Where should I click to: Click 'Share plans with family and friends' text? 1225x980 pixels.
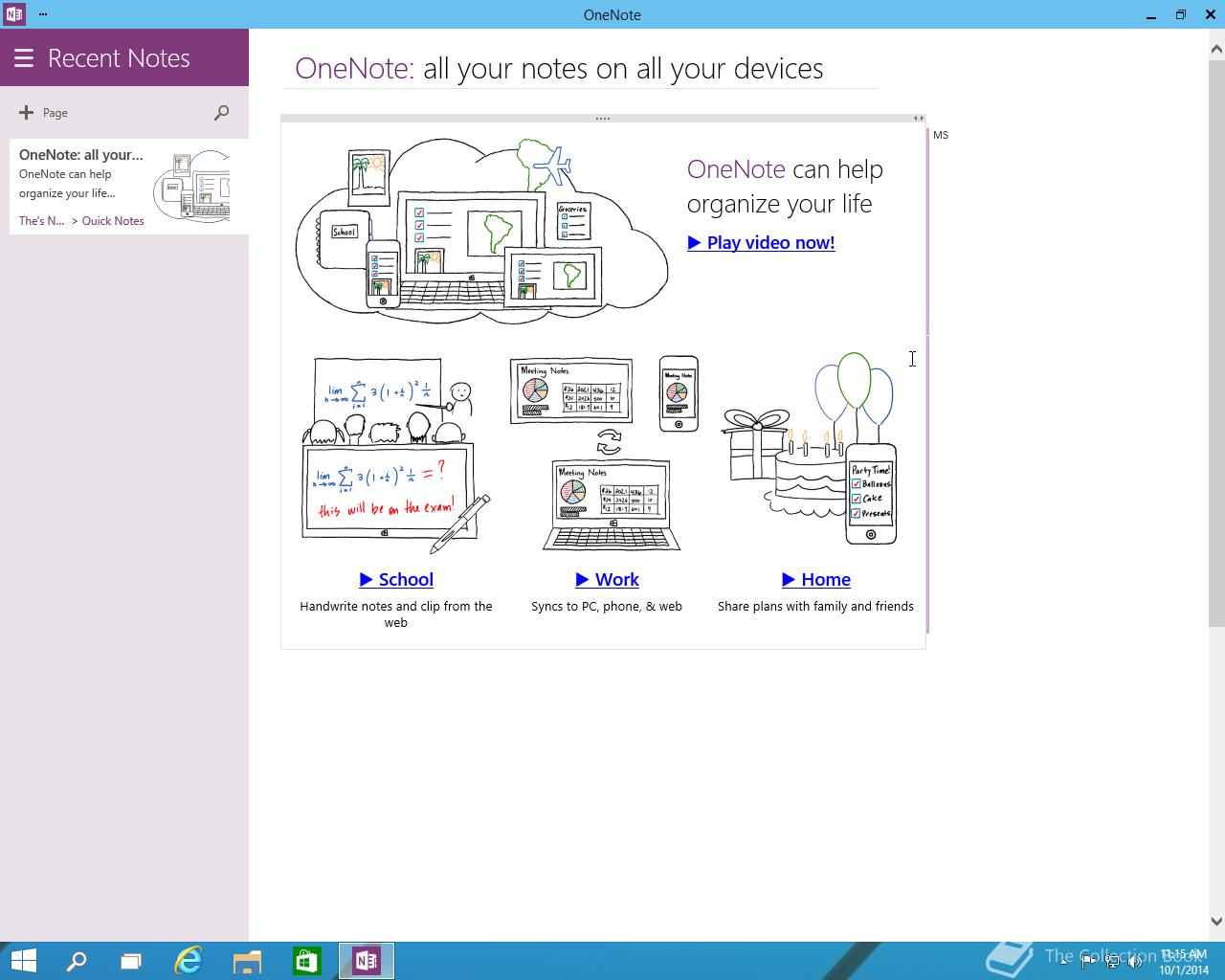tap(815, 606)
